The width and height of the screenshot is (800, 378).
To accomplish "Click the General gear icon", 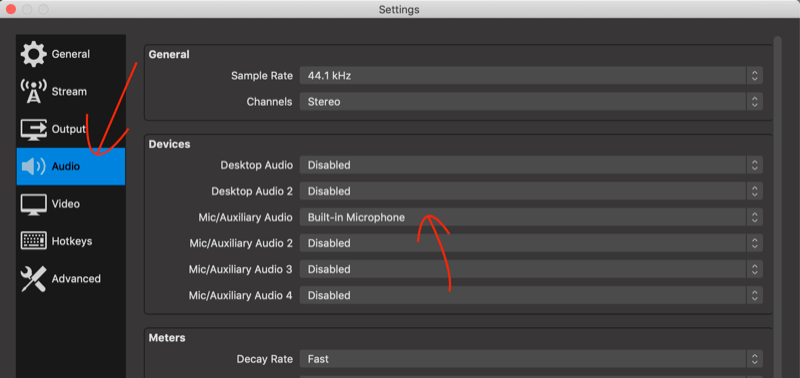I will [33, 54].
